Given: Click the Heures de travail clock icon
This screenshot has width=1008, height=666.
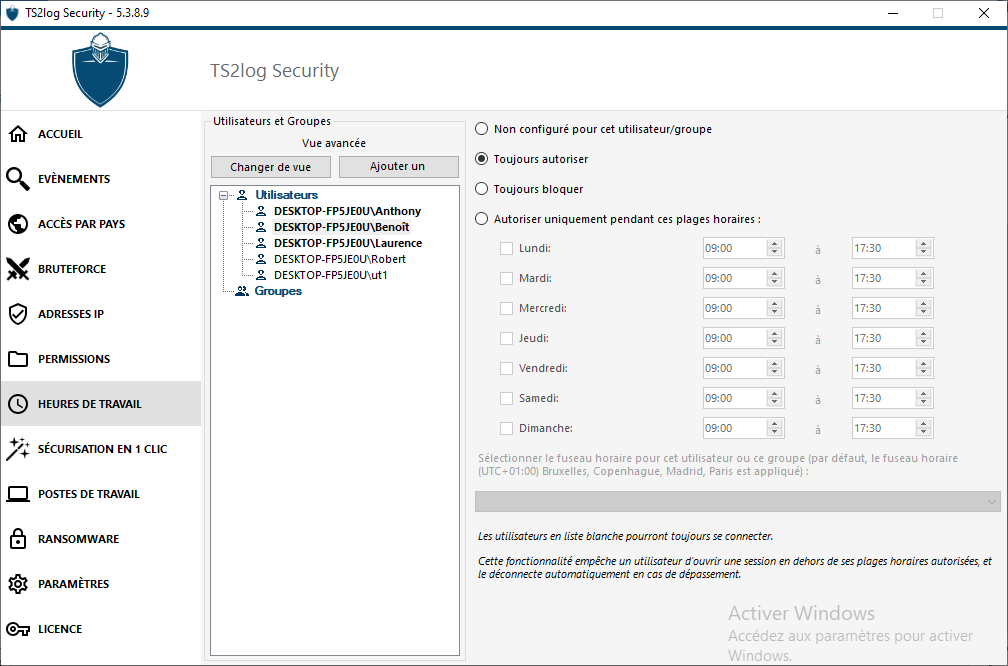Looking at the screenshot, I should click(18, 404).
